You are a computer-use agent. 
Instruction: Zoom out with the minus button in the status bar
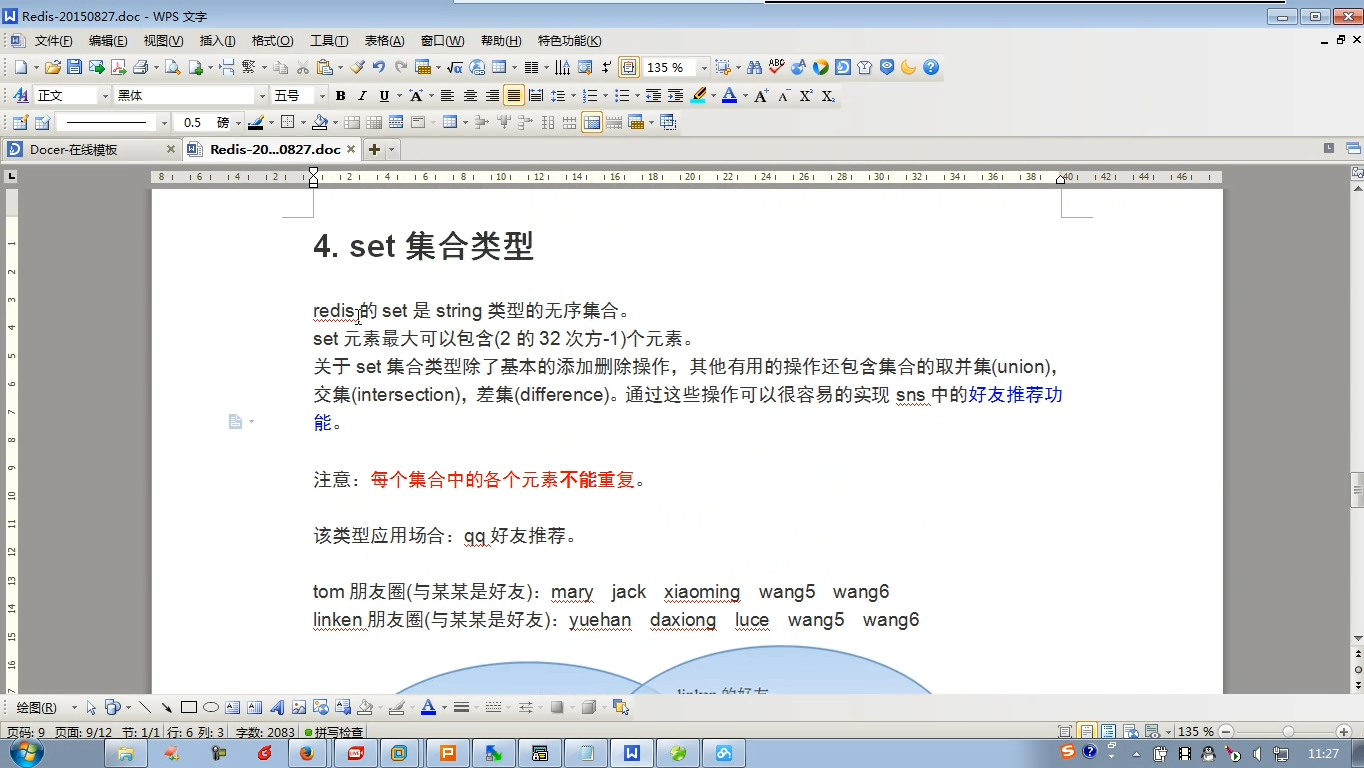click(x=1226, y=732)
